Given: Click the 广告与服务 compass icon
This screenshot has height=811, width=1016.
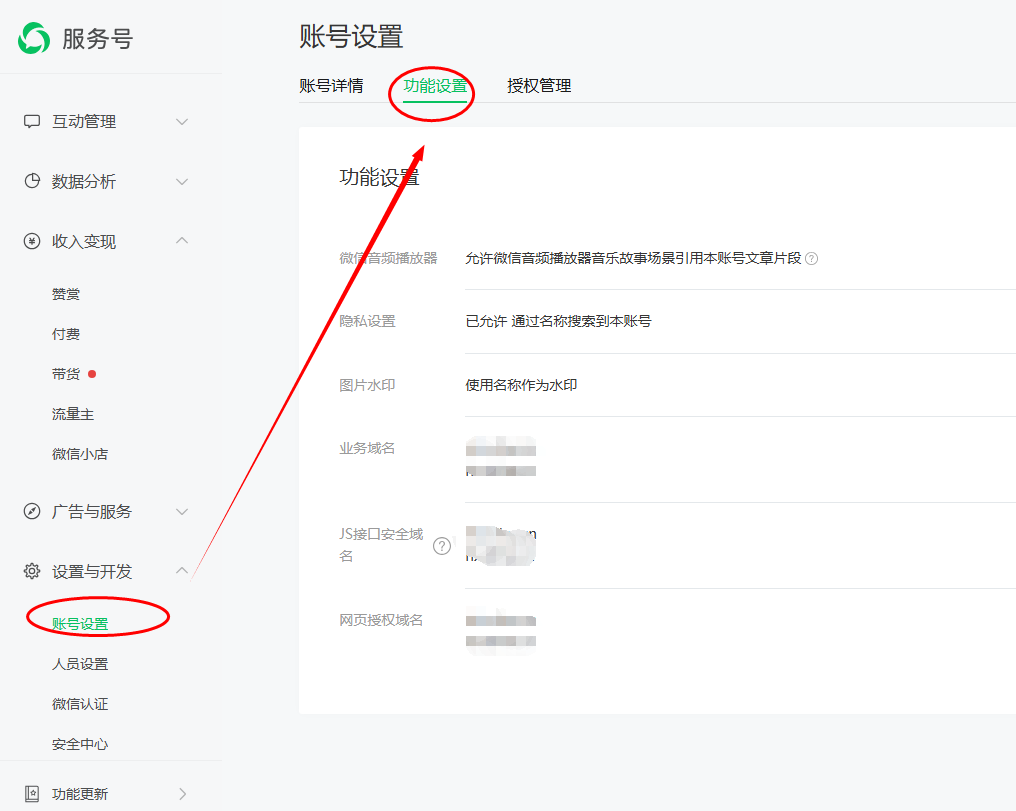Looking at the screenshot, I should click(x=32, y=511).
